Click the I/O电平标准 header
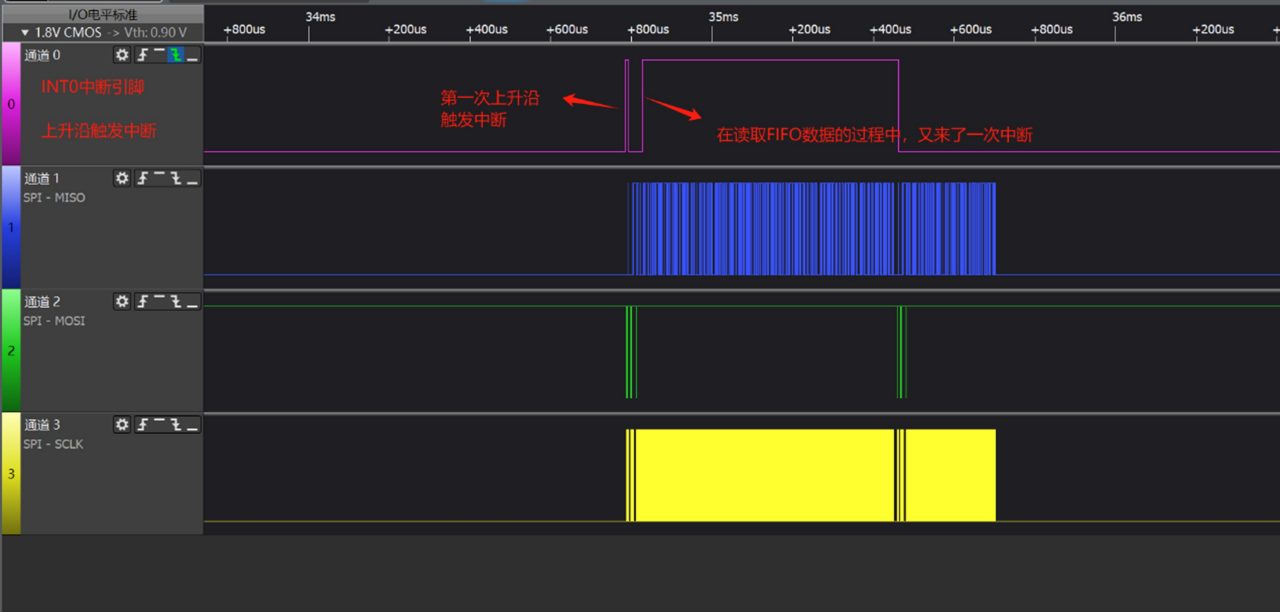 102,14
